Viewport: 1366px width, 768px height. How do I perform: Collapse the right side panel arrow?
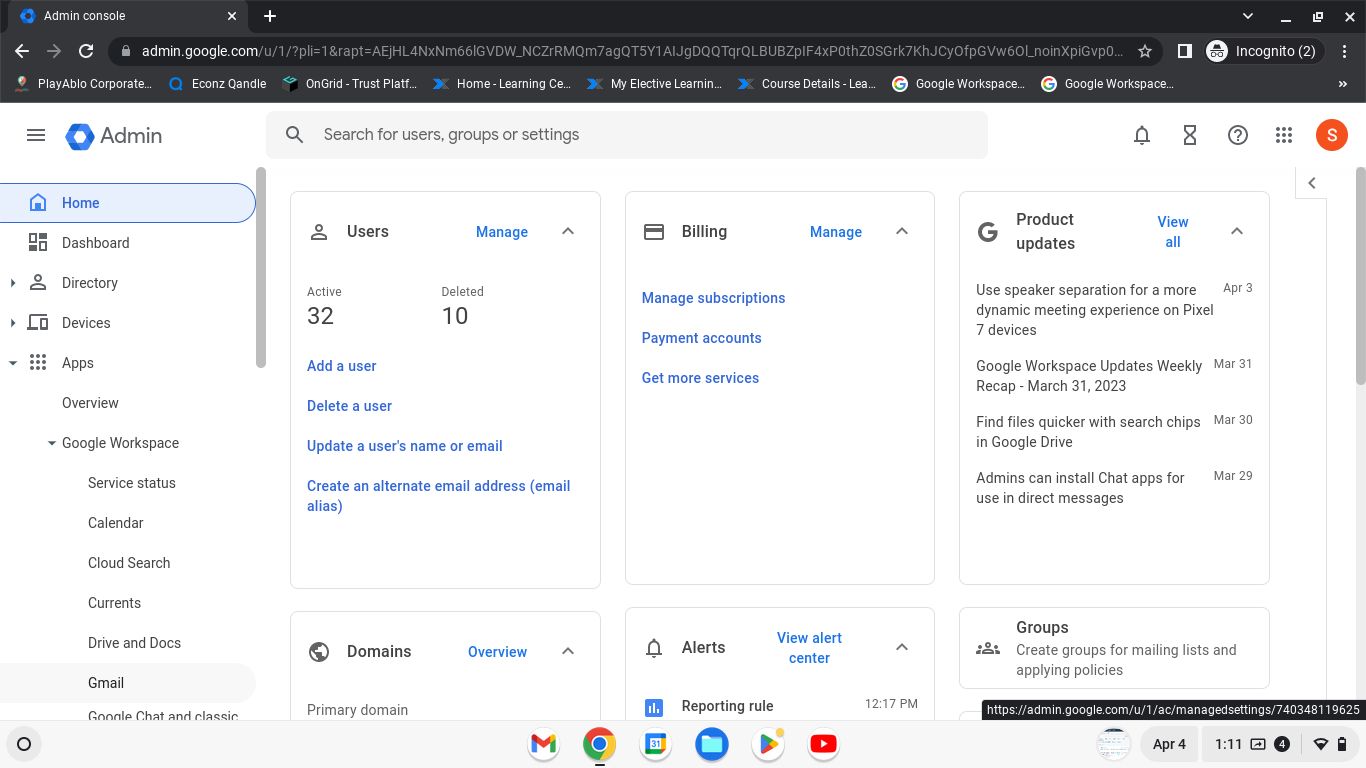1312,183
